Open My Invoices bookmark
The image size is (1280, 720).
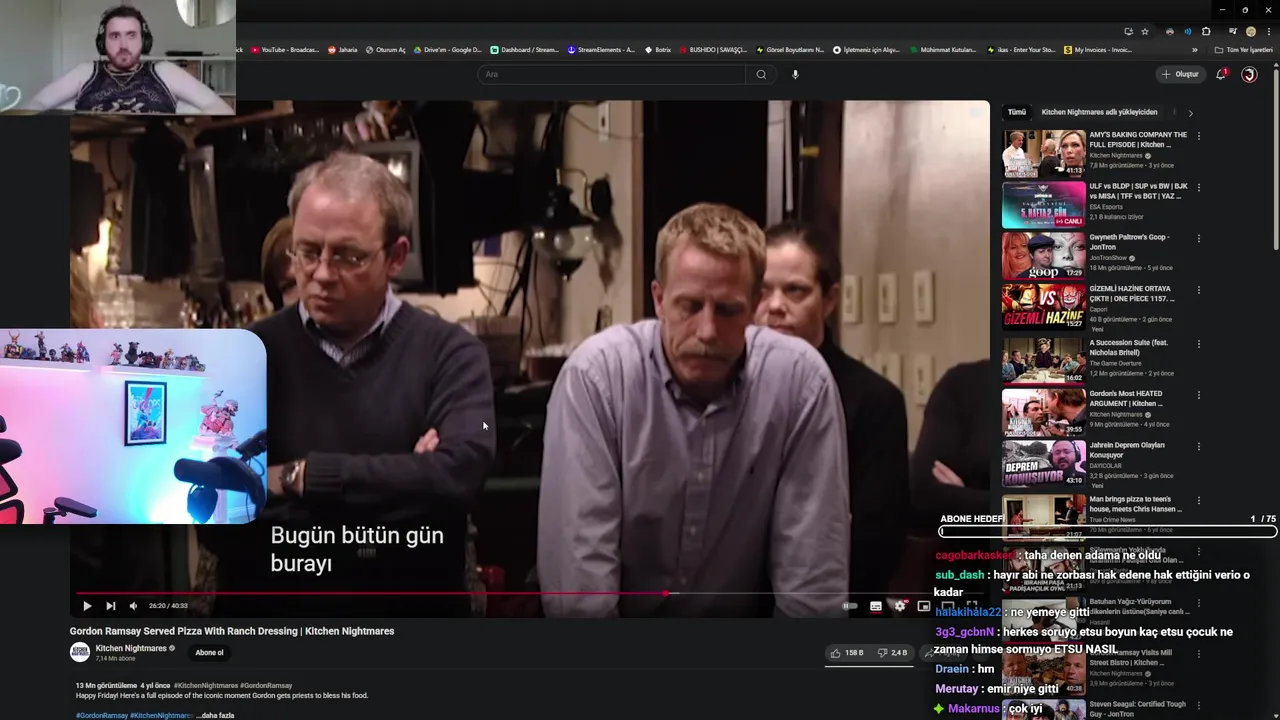(x=1098, y=50)
